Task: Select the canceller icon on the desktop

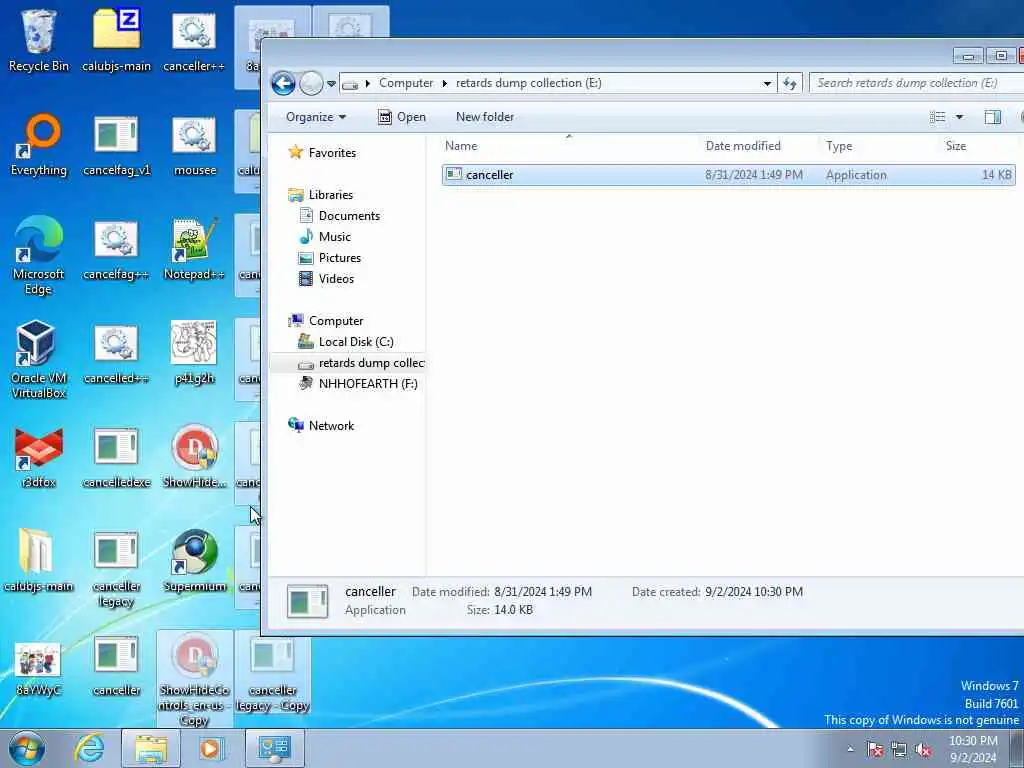Action: [x=116, y=666]
